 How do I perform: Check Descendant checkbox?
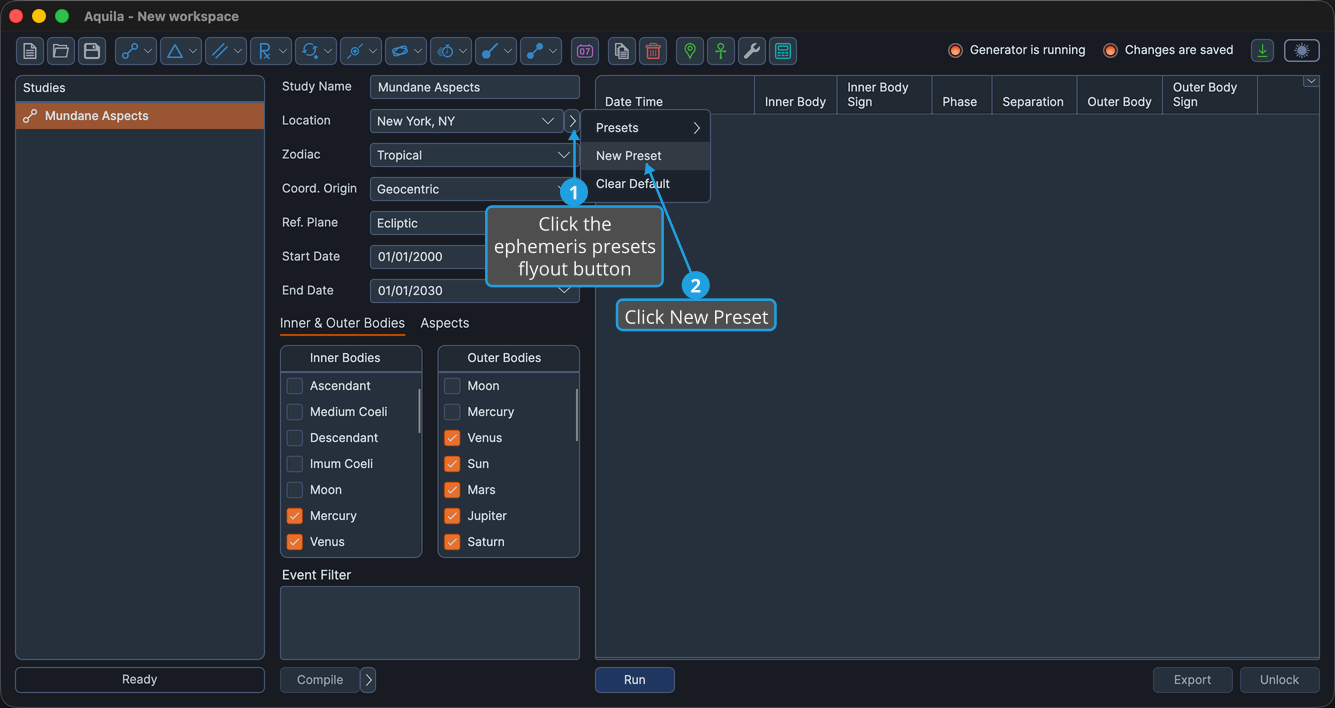pos(294,438)
